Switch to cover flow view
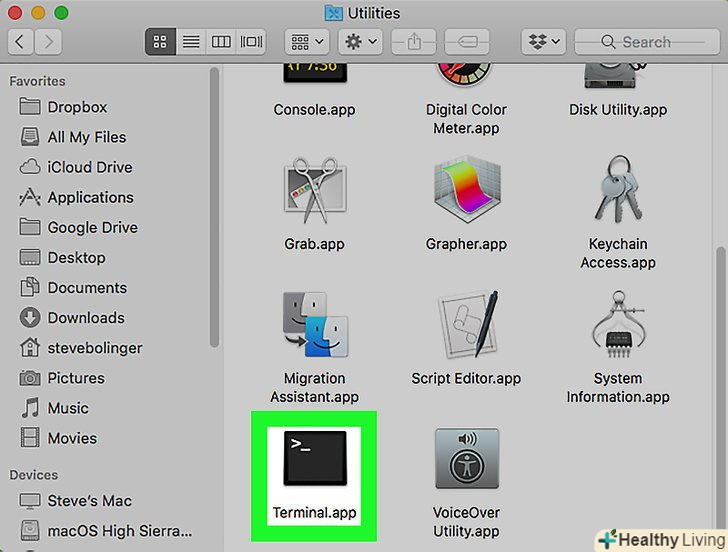Viewport: 728px width, 552px height. (251, 42)
